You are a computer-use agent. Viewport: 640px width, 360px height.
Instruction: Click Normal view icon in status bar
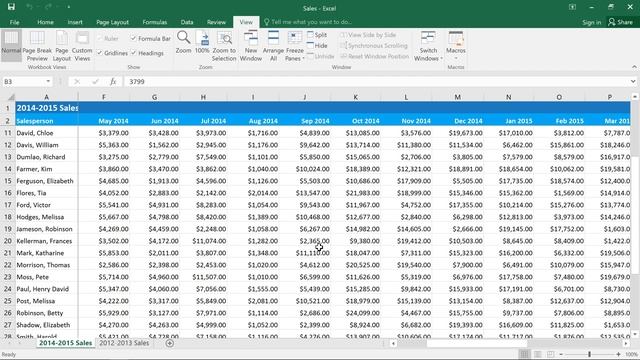coord(524,354)
